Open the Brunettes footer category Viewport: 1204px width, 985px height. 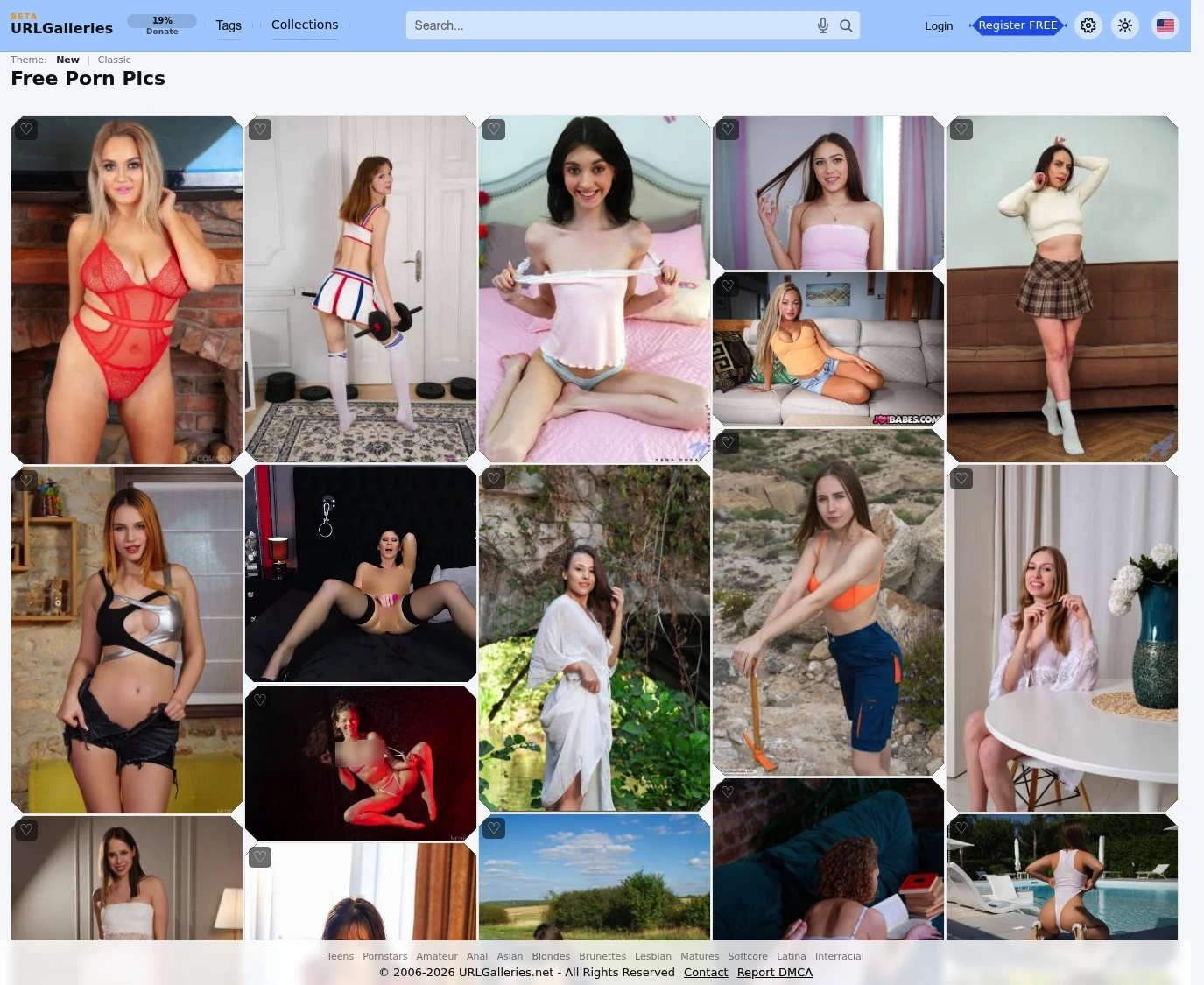click(x=602, y=956)
